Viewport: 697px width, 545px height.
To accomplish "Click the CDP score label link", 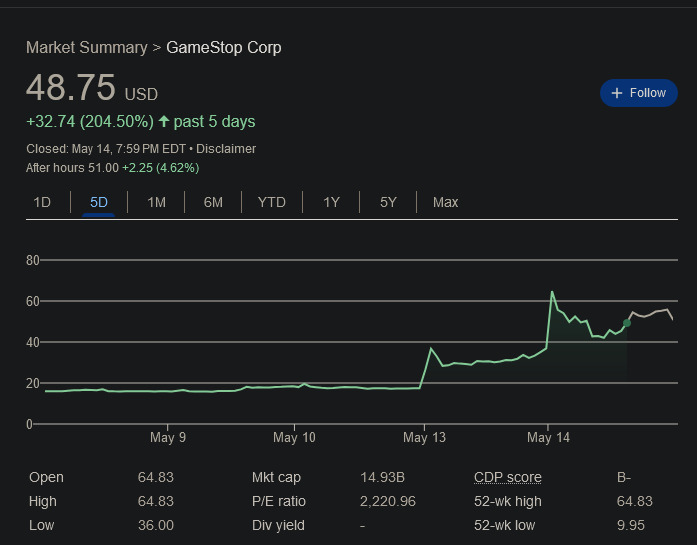I will [509, 477].
